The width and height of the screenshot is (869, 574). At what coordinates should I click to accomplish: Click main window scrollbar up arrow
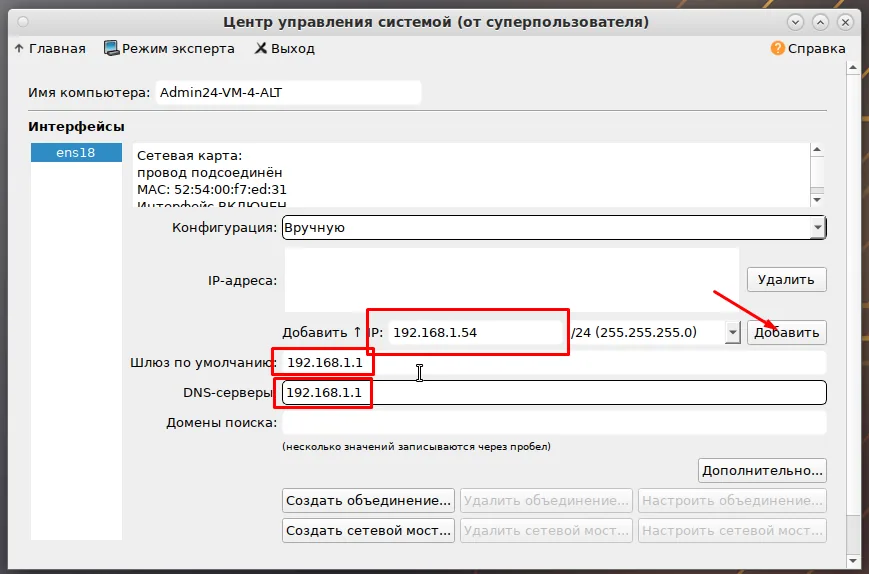coord(853,68)
